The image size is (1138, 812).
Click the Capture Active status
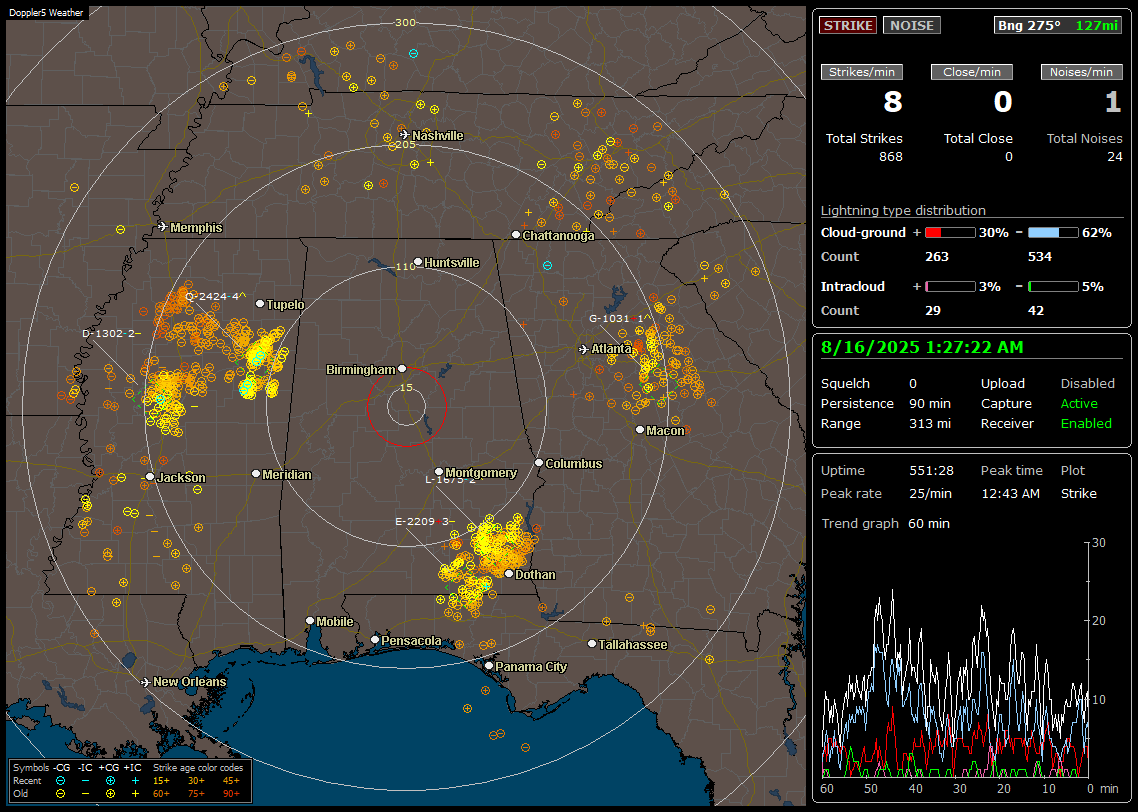(1079, 403)
